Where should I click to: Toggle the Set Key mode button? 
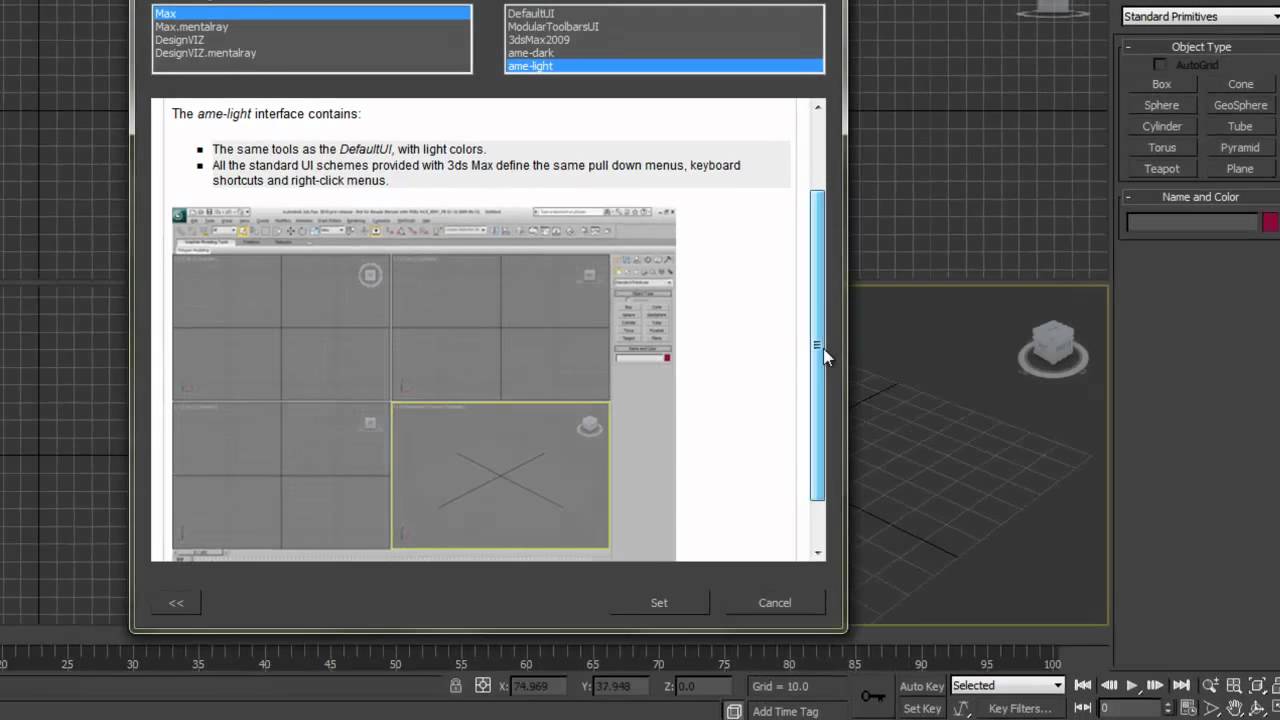[921, 708]
